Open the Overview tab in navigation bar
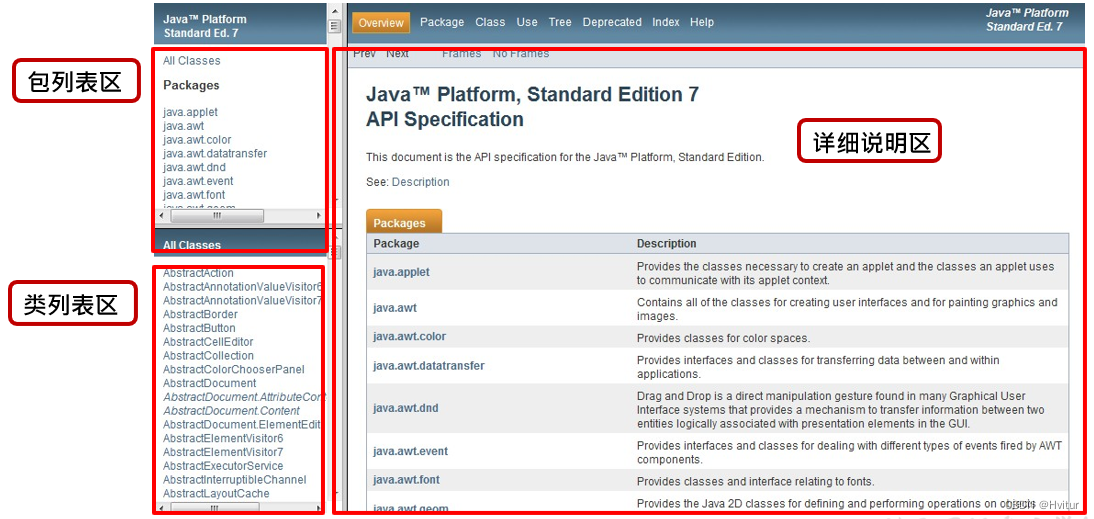 (381, 22)
